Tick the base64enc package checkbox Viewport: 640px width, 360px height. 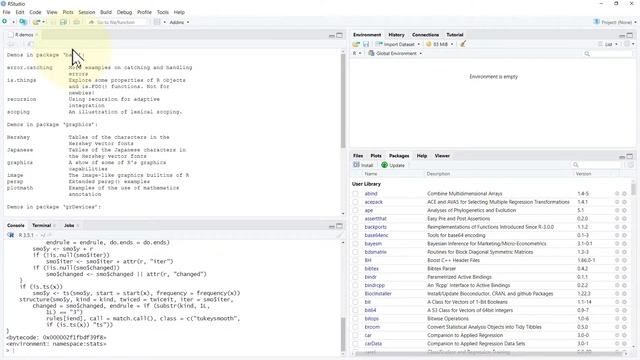click(x=356, y=235)
